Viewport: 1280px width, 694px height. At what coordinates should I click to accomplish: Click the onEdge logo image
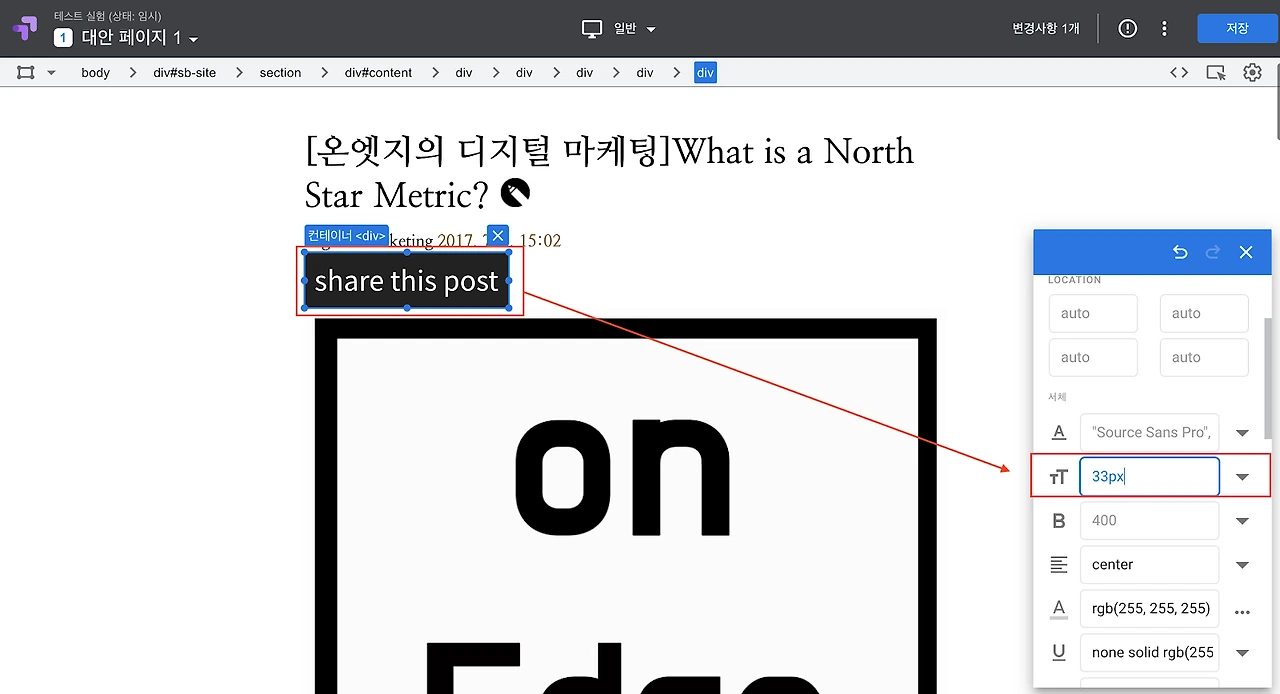626,506
